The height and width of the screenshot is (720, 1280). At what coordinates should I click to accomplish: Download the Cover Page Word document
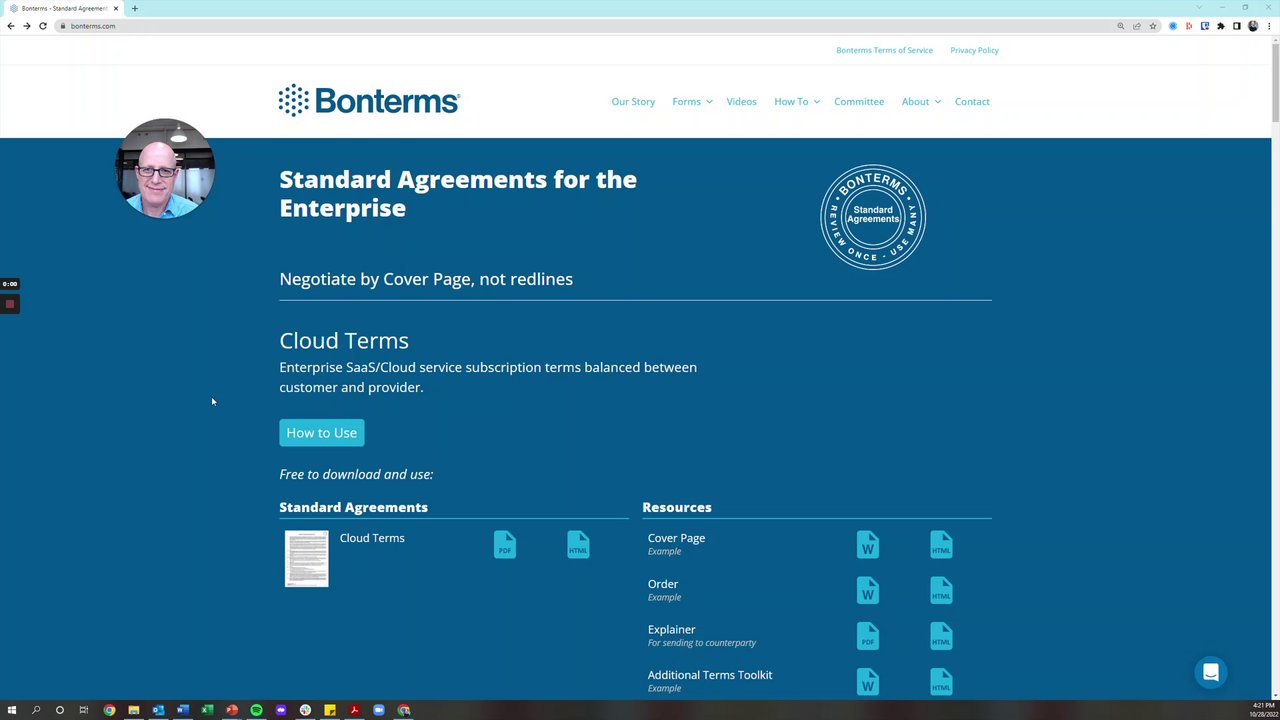click(x=867, y=544)
